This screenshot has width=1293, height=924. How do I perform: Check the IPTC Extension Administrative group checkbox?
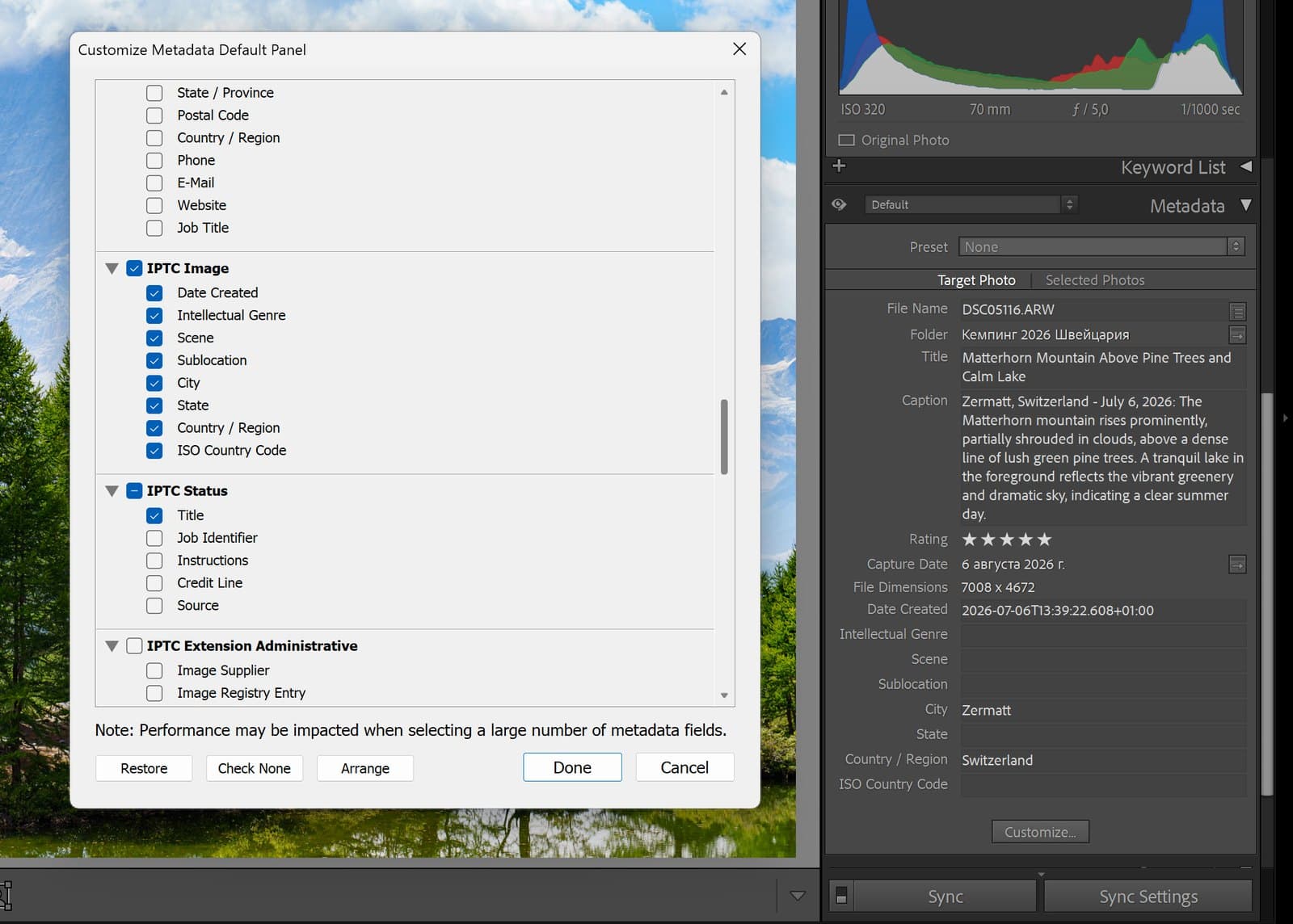pyautogui.click(x=134, y=645)
